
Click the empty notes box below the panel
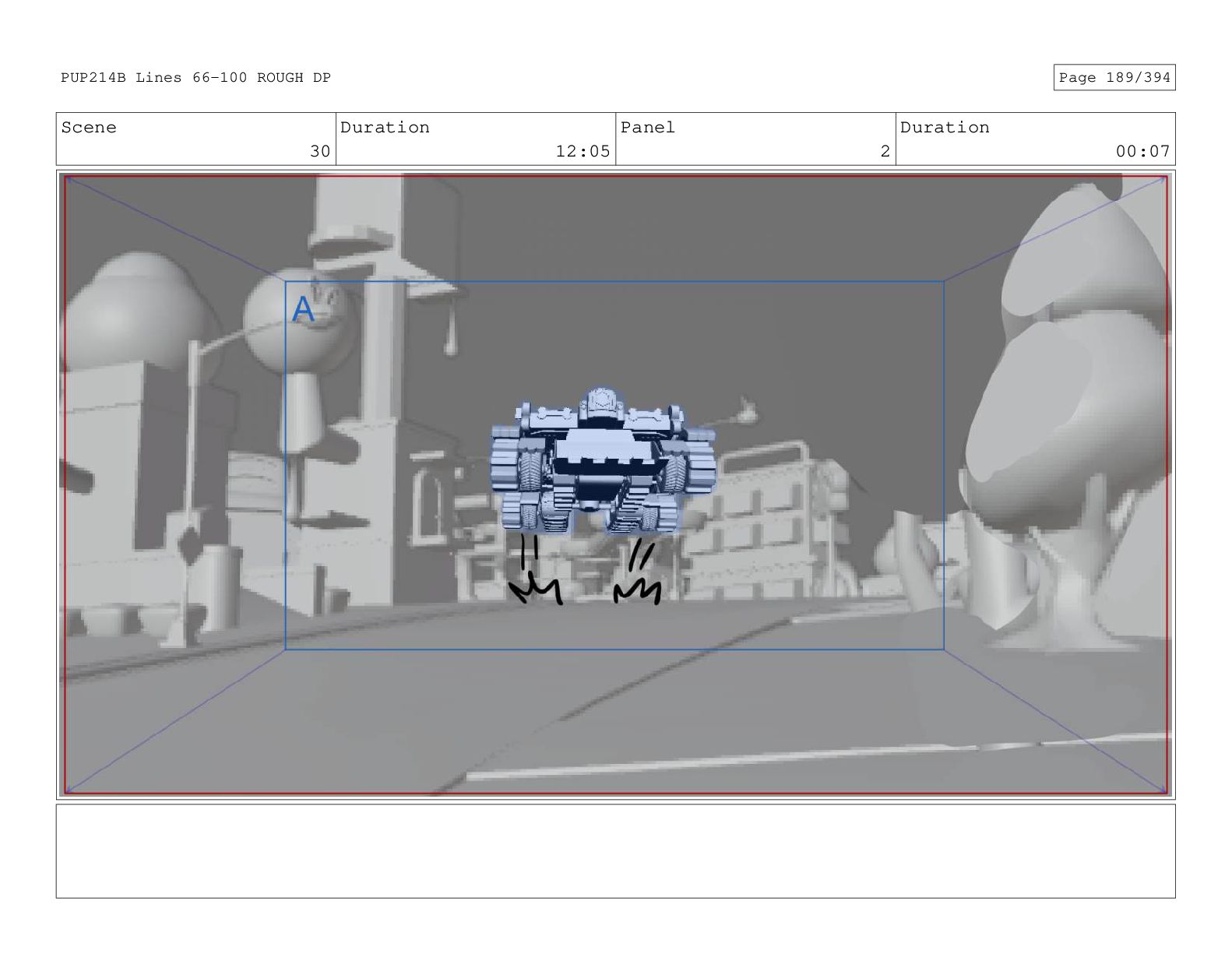pyautogui.click(x=615, y=851)
